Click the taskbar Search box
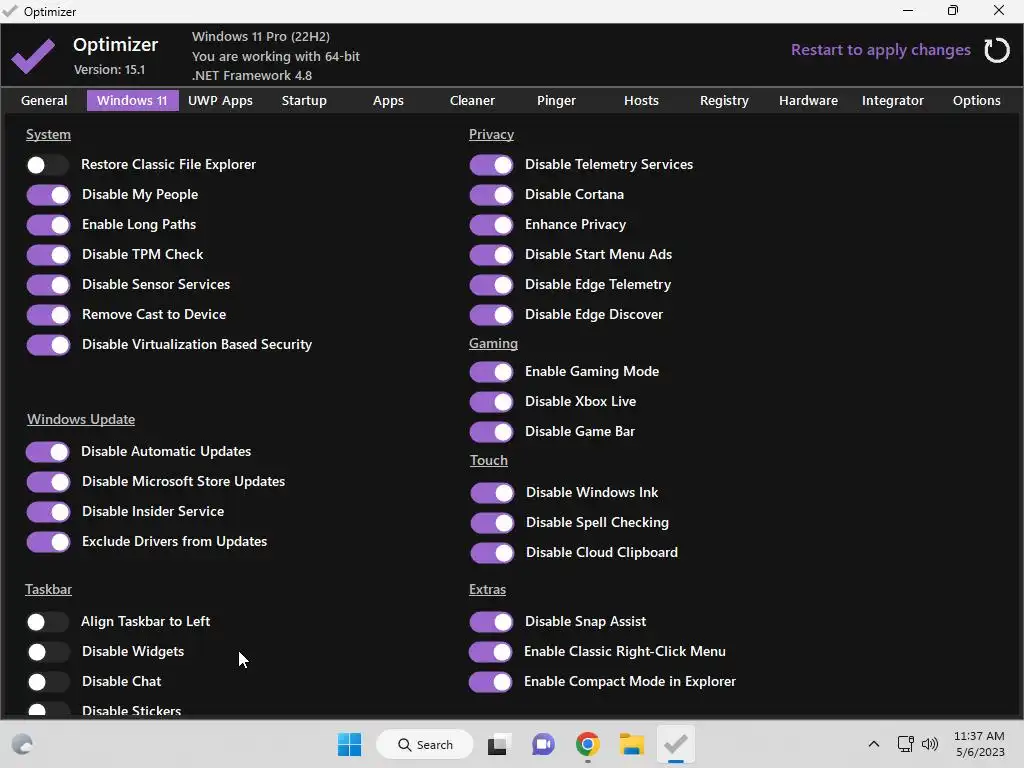Screen dimensions: 1024x768 coord(425,744)
